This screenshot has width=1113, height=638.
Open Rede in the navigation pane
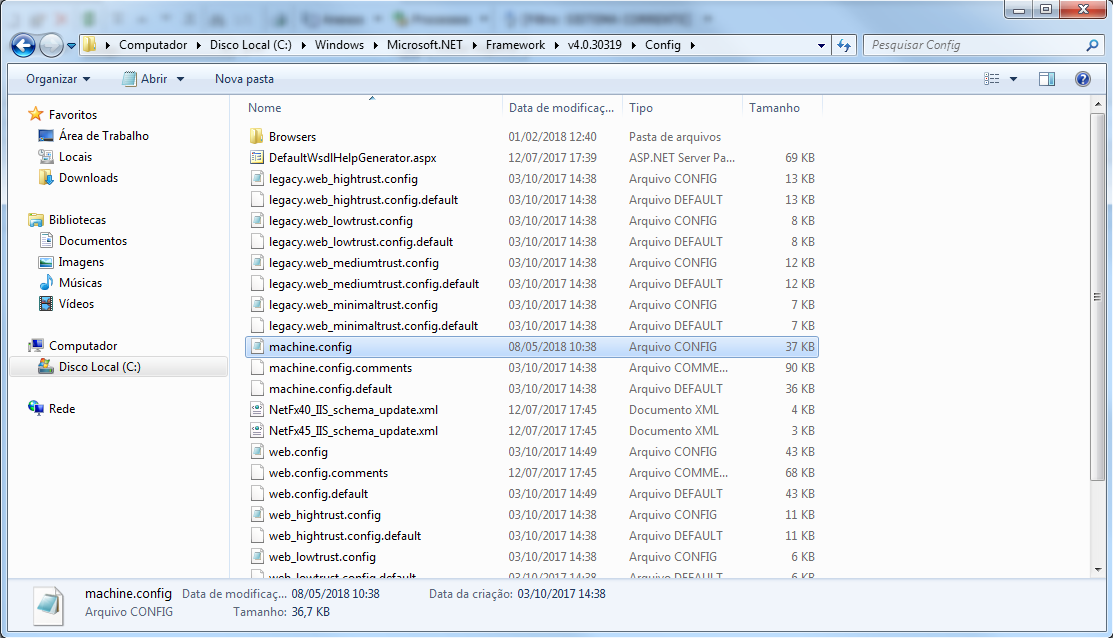[x=61, y=409]
